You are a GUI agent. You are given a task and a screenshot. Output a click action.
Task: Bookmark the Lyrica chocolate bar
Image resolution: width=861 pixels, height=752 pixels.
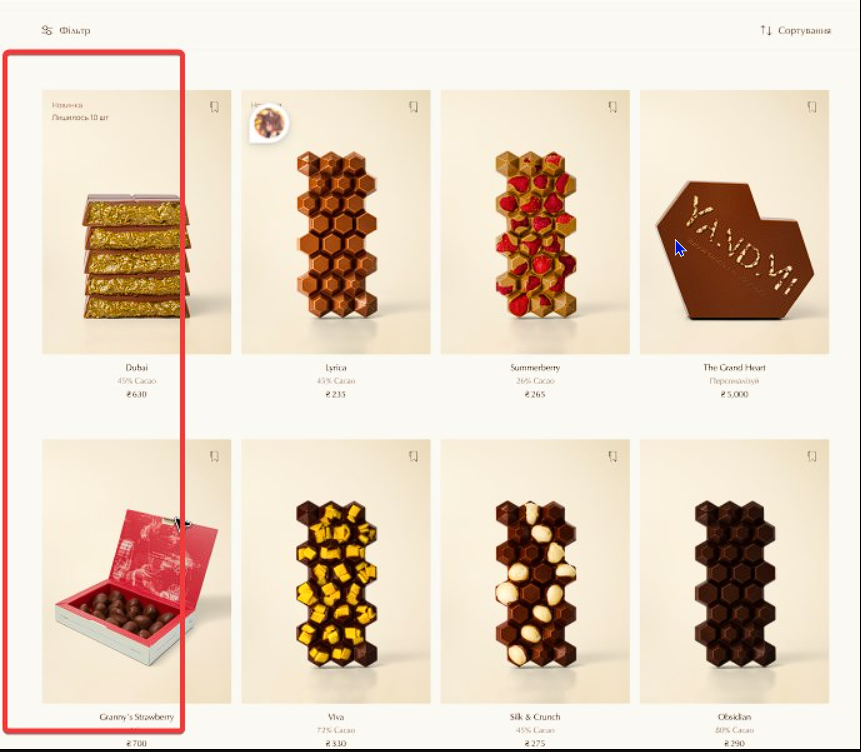click(x=413, y=107)
